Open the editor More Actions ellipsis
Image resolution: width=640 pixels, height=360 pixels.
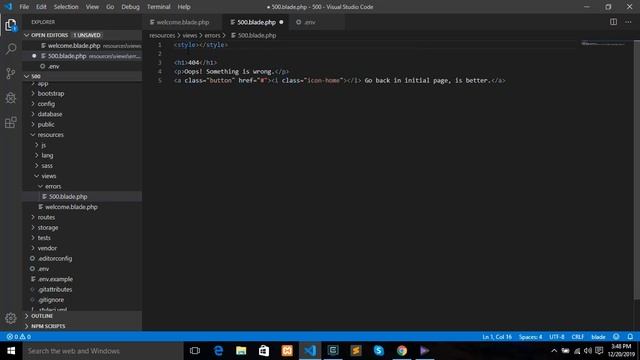(628, 22)
